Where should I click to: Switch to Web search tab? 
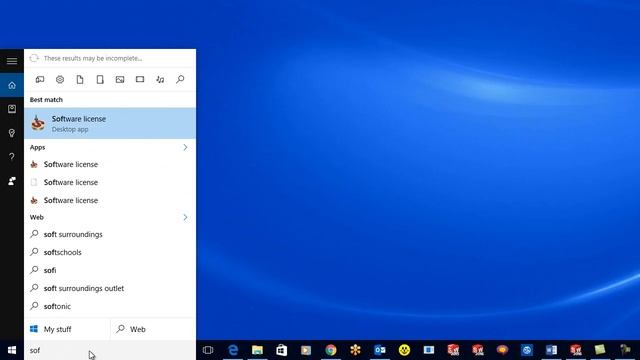pos(153,329)
